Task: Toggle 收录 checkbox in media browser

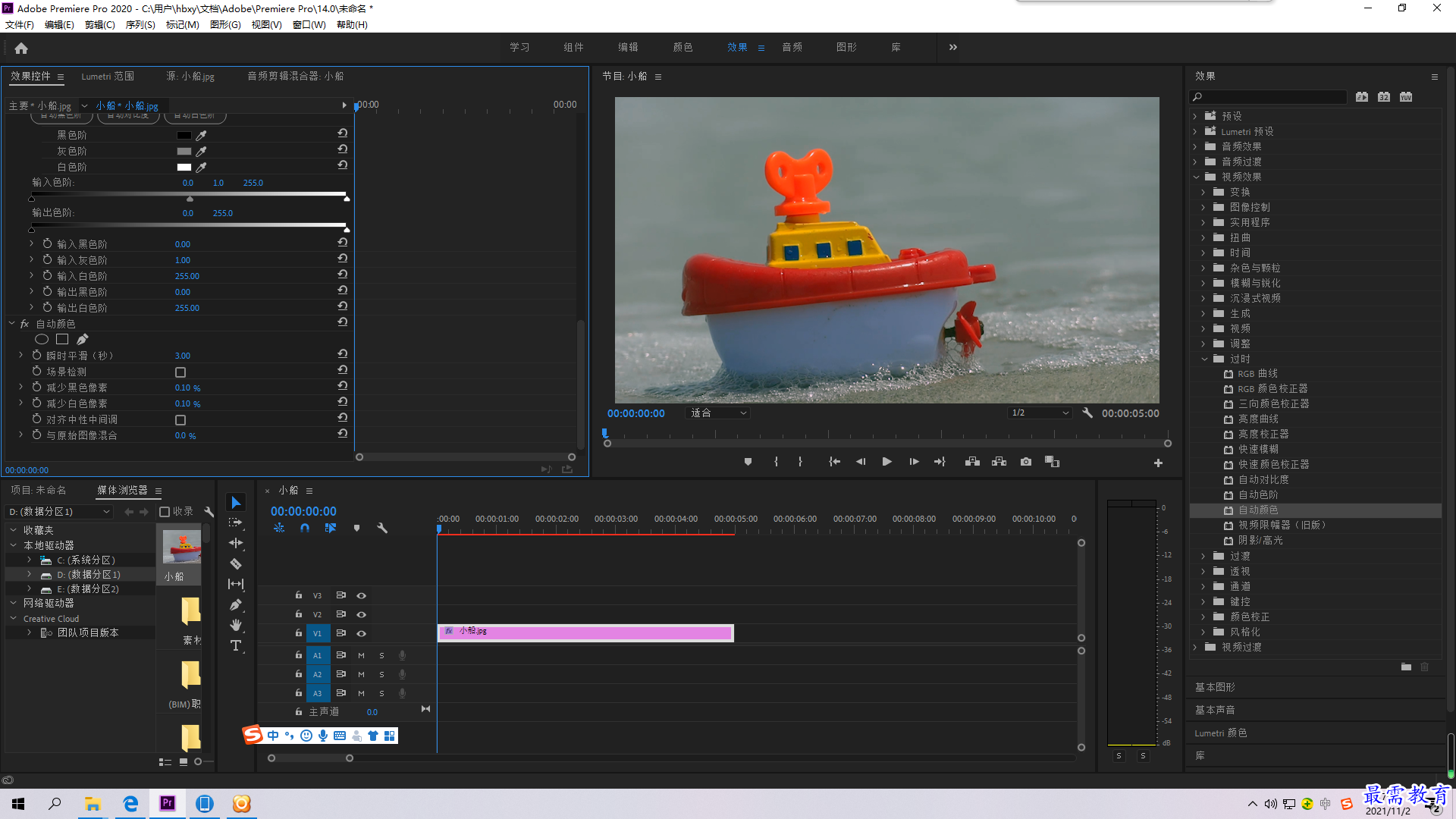Action: [165, 512]
